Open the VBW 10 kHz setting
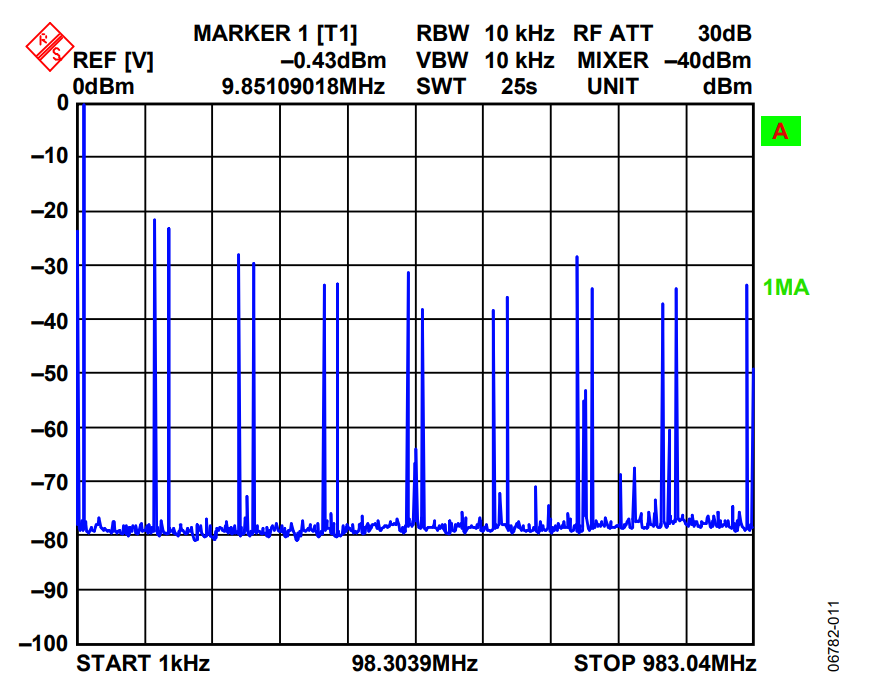This screenshot has width=871, height=687. (x=485, y=61)
